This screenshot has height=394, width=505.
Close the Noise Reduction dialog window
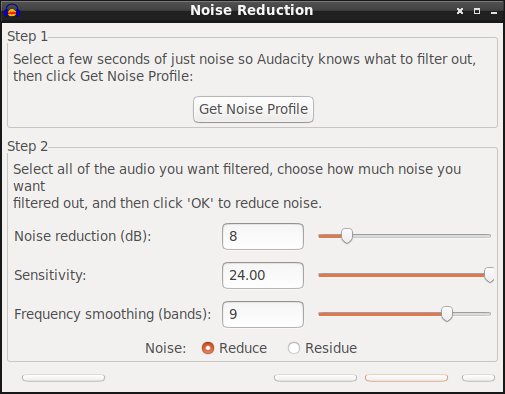[460, 11]
